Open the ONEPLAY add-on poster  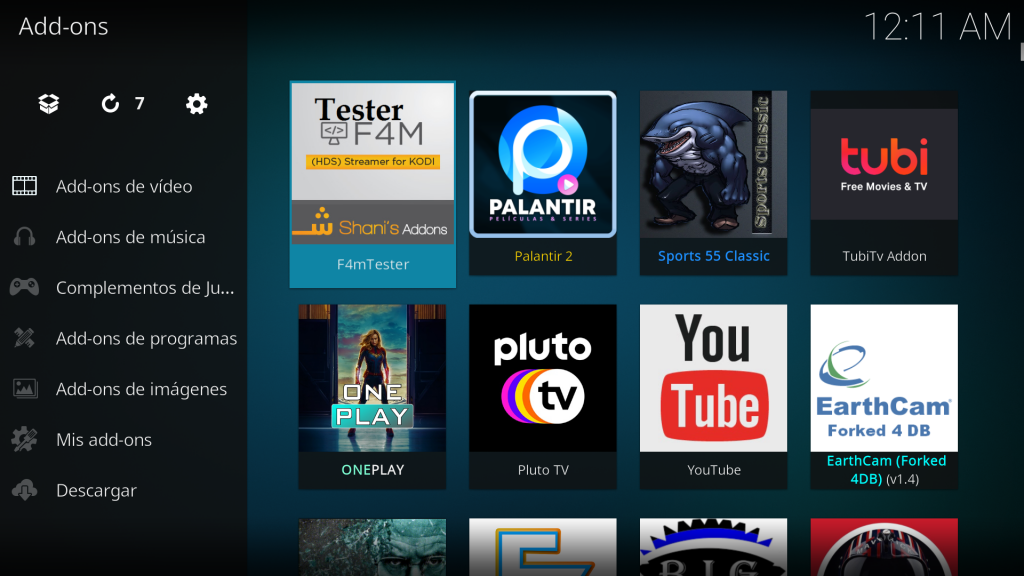tap(372, 377)
